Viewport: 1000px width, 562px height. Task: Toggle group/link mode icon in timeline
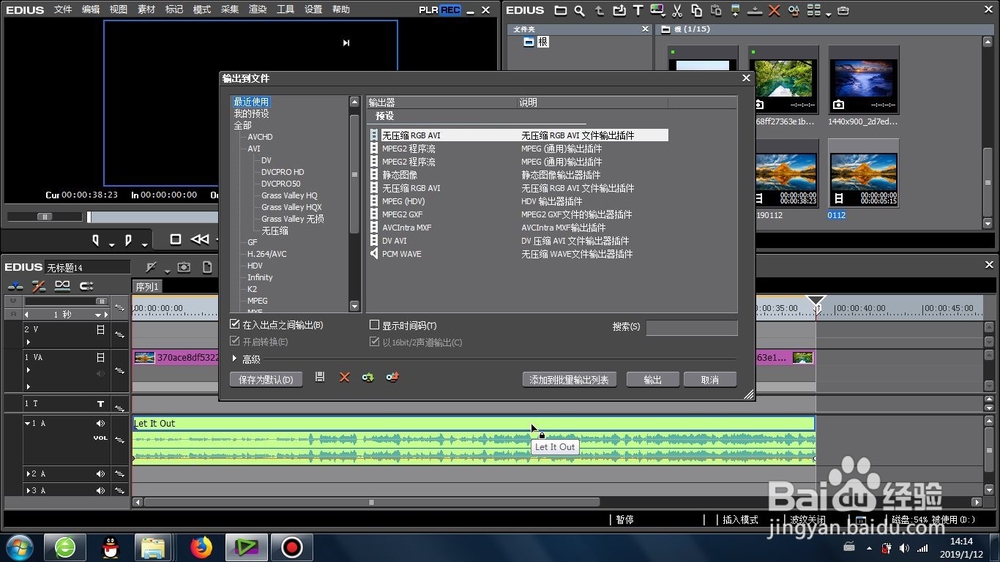coord(62,286)
